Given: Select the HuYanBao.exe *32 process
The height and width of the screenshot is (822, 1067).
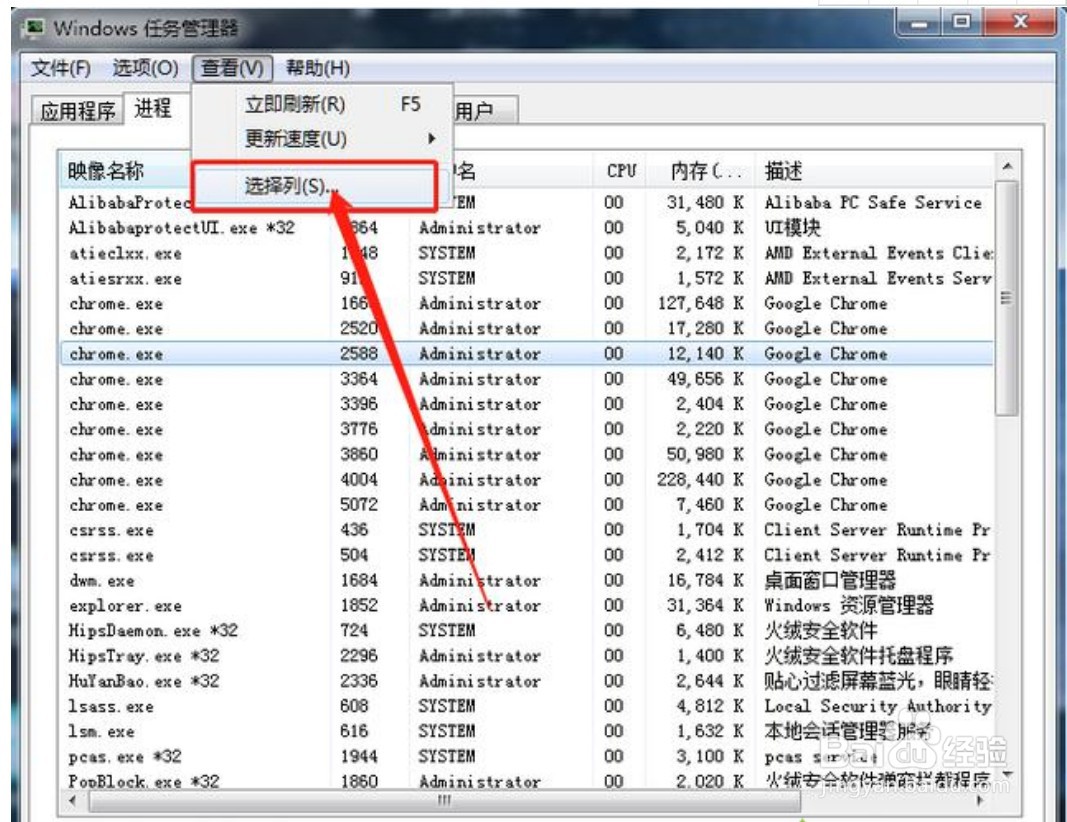Looking at the screenshot, I should click(x=527, y=681).
